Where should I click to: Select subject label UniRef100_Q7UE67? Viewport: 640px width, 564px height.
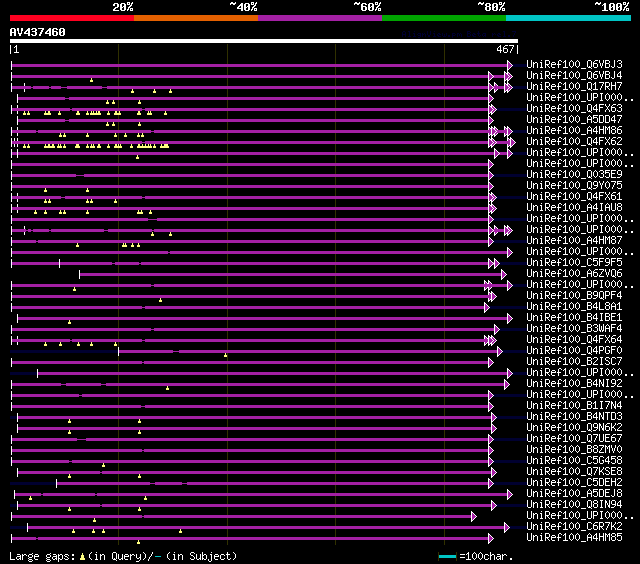574,439
